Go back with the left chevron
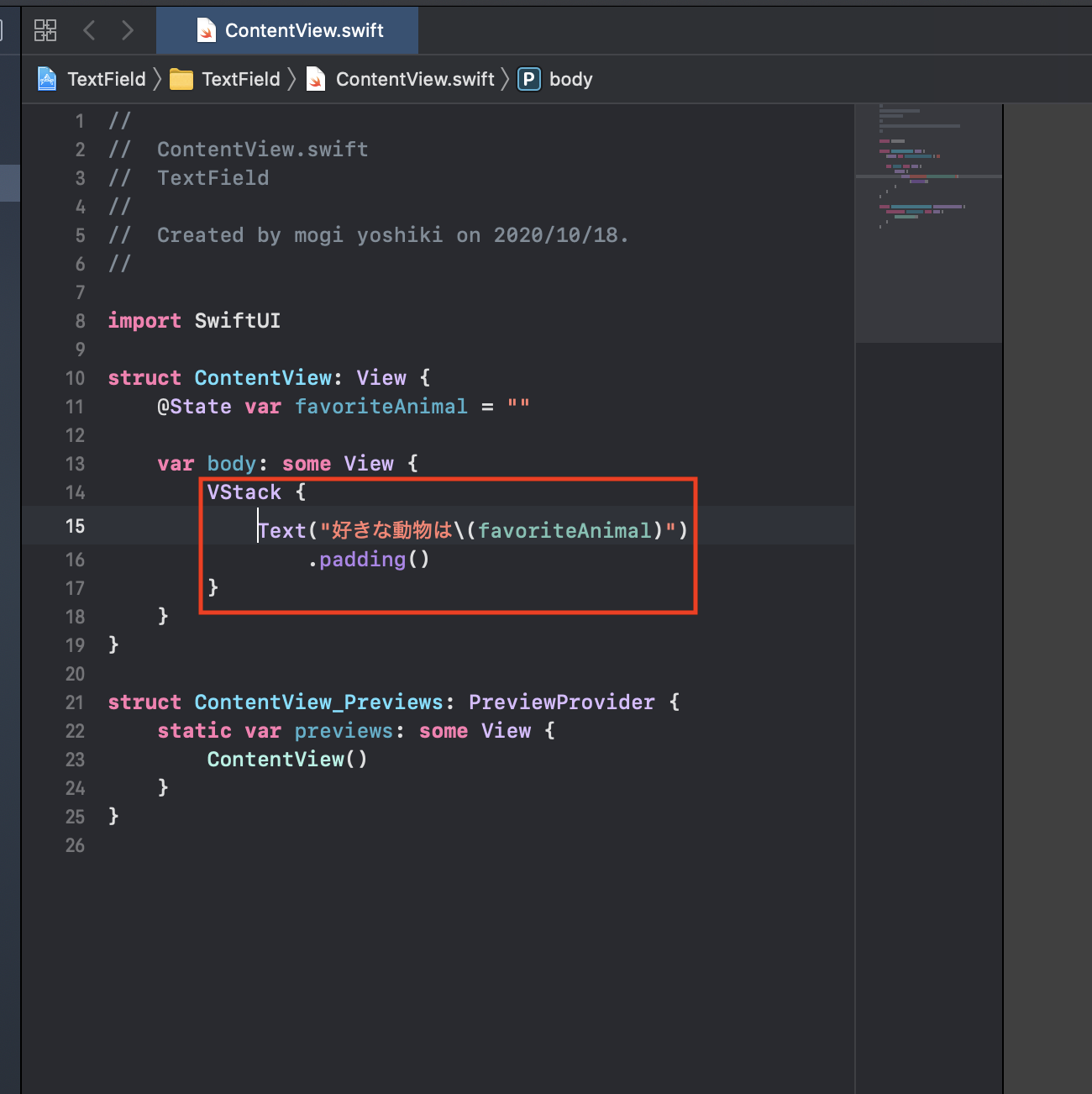This screenshot has height=1094, width=1092. 89,30
